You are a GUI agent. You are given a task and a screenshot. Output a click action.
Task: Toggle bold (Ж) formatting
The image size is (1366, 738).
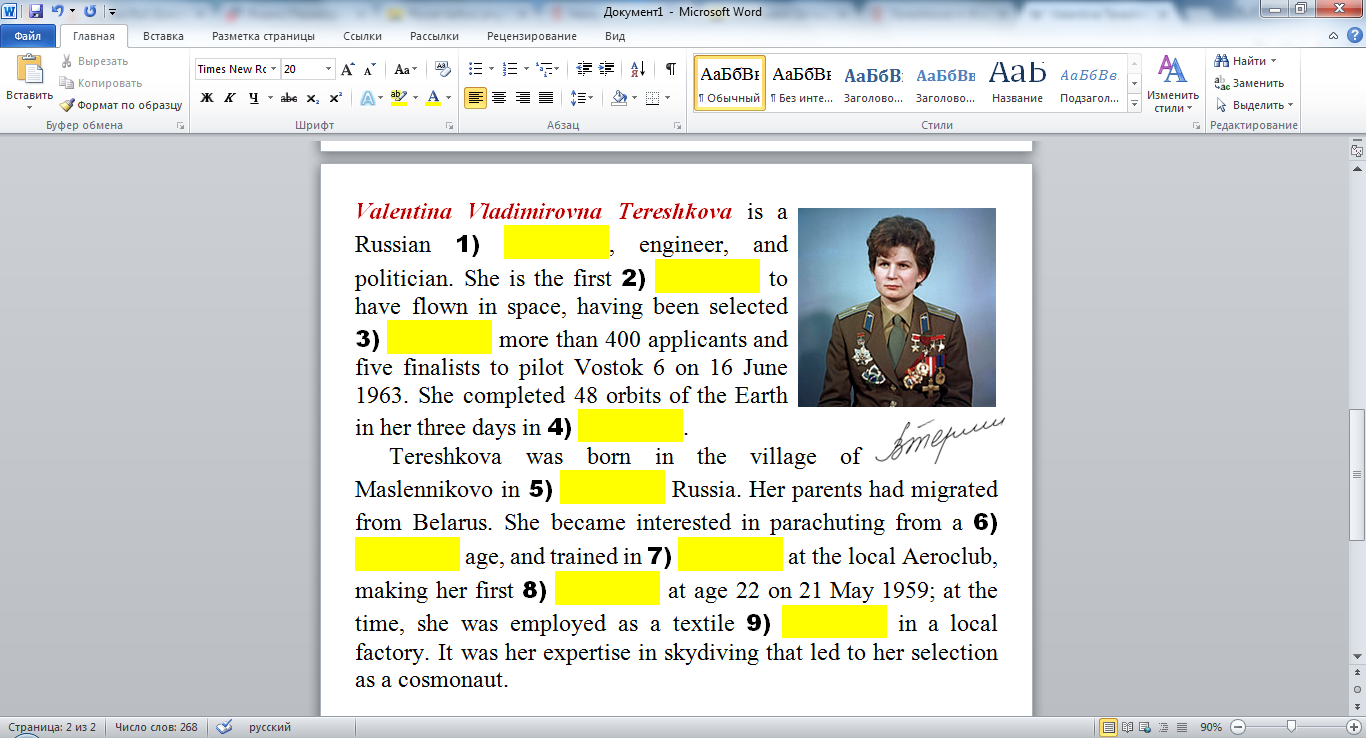(x=207, y=98)
